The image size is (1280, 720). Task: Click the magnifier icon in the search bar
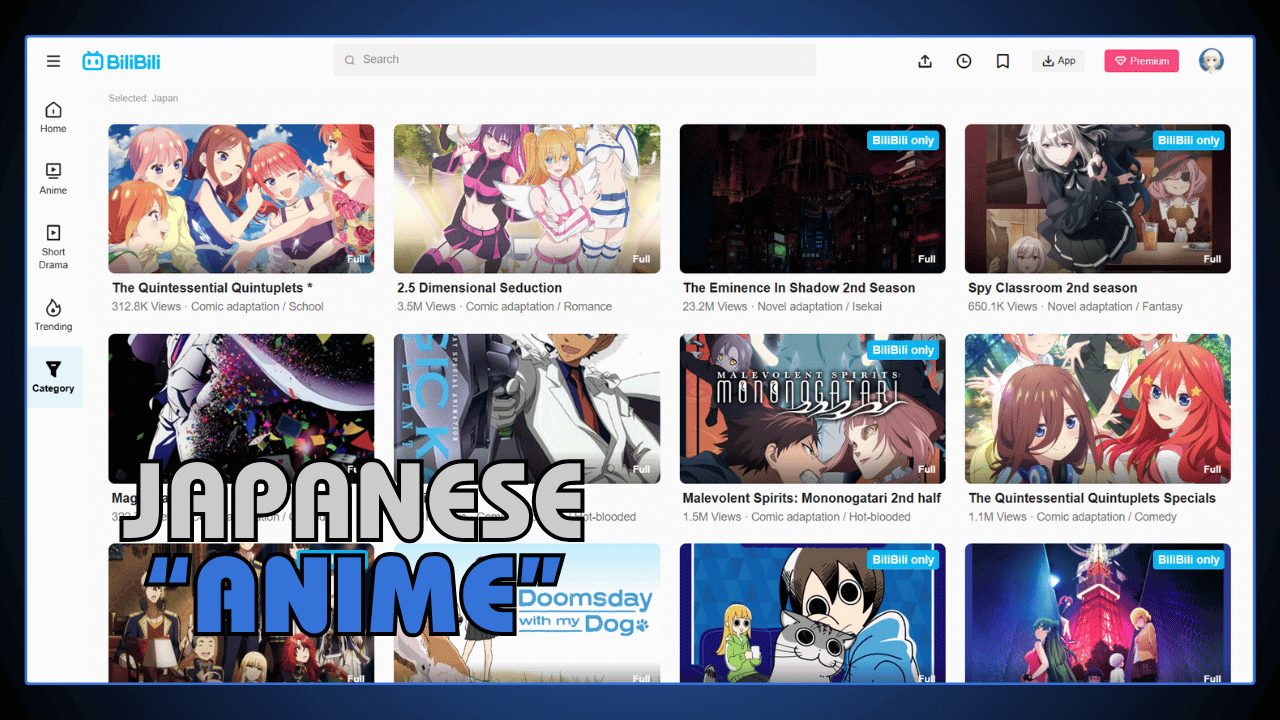[x=349, y=59]
